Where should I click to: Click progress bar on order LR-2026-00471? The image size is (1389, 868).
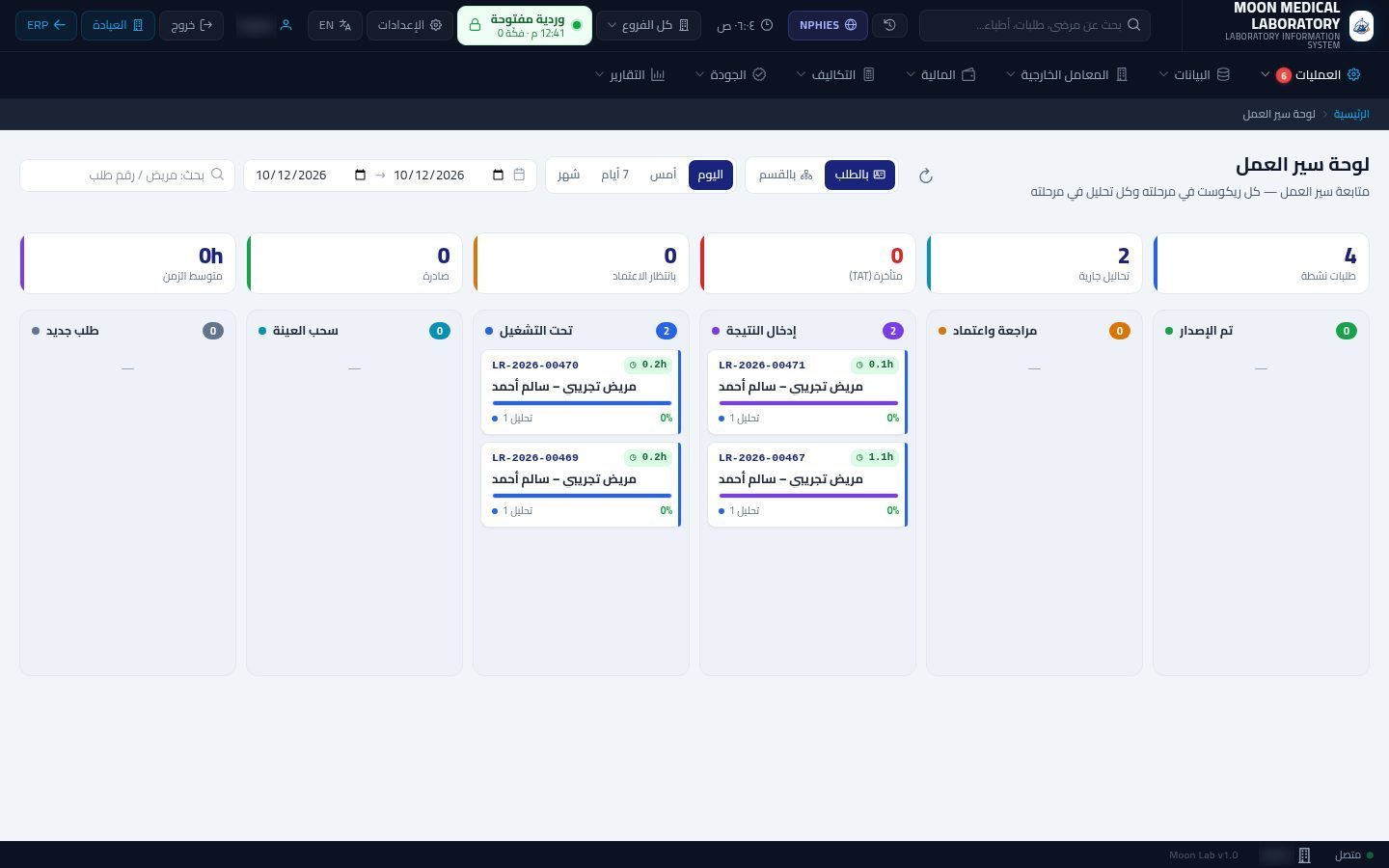pyautogui.click(x=808, y=403)
